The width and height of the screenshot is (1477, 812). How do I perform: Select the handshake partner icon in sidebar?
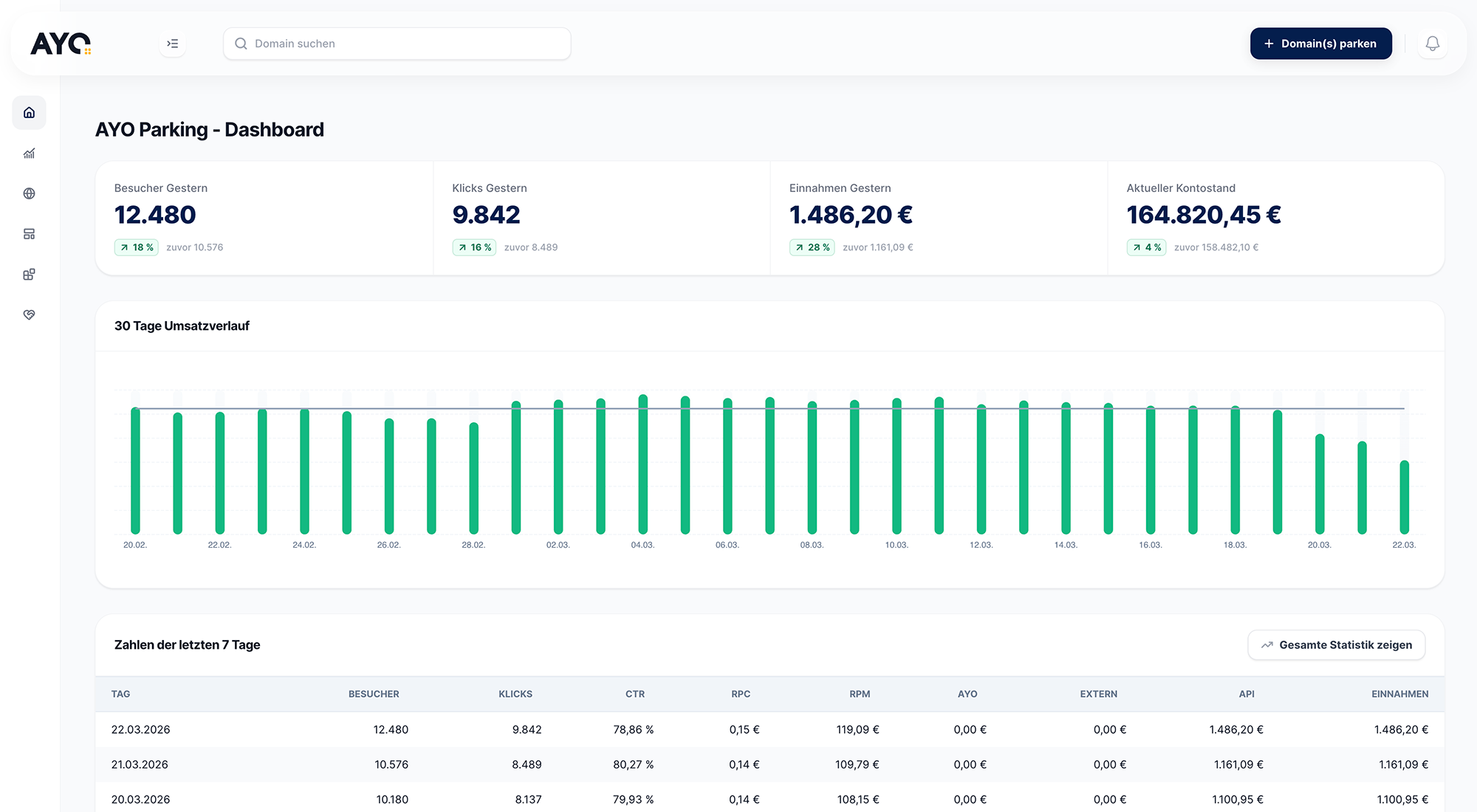29,314
